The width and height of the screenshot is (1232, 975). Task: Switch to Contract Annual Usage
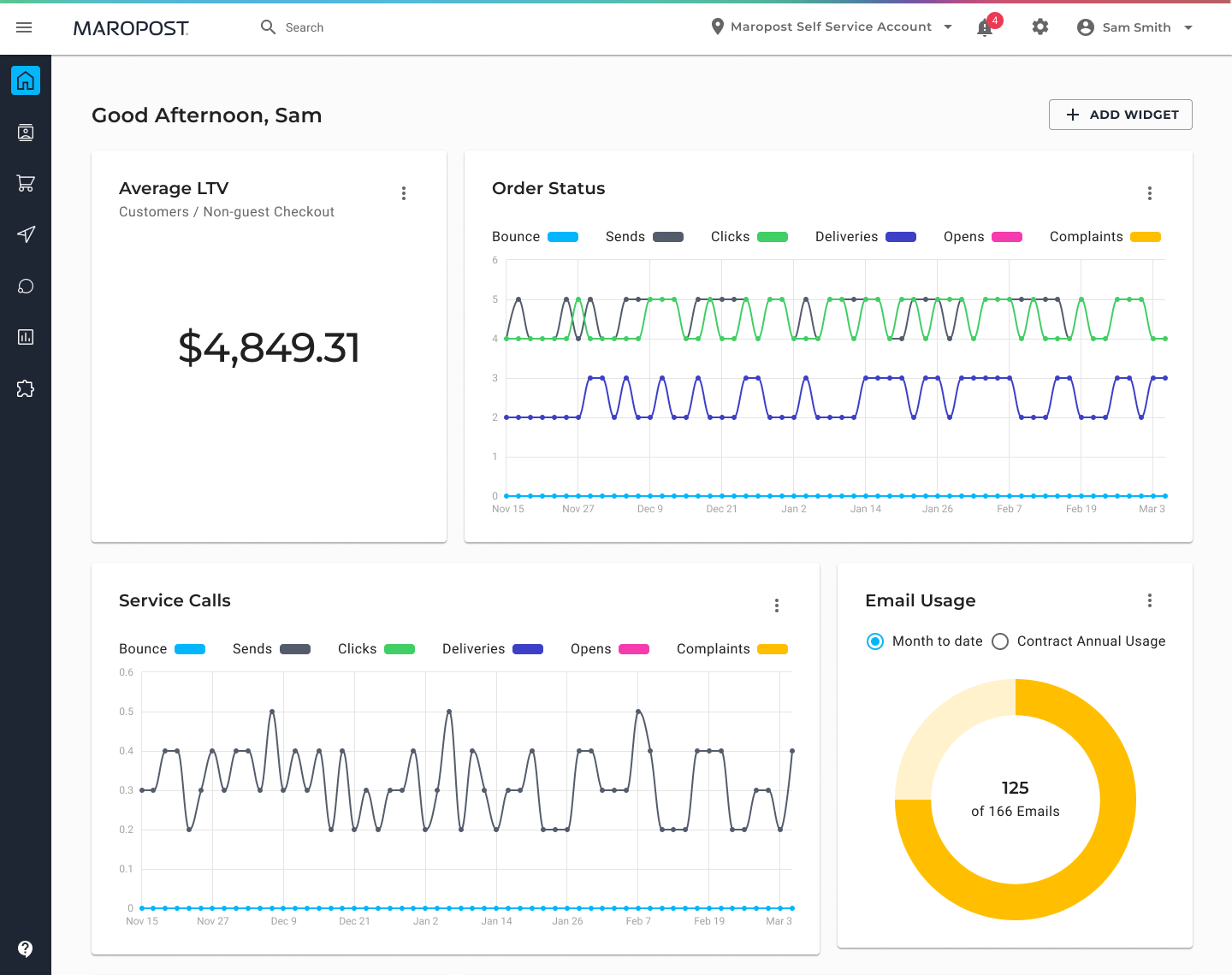pyautogui.click(x=1000, y=641)
